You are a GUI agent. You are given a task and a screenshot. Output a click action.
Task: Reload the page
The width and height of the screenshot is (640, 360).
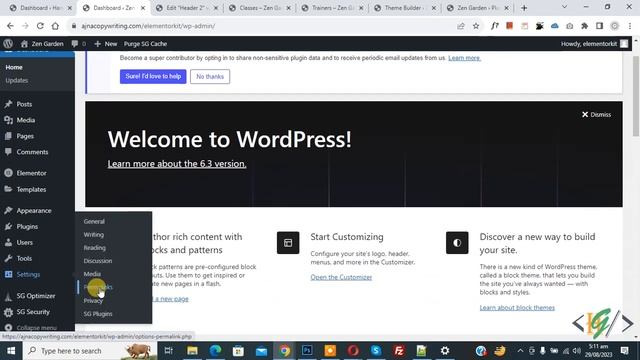tap(40, 26)
